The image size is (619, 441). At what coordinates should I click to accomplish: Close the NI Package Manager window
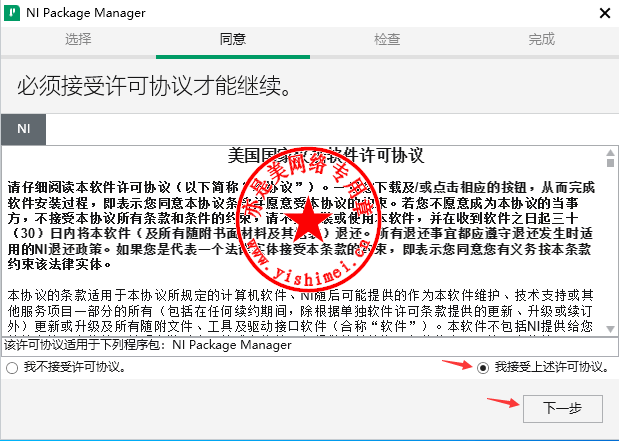coord(604,13)
